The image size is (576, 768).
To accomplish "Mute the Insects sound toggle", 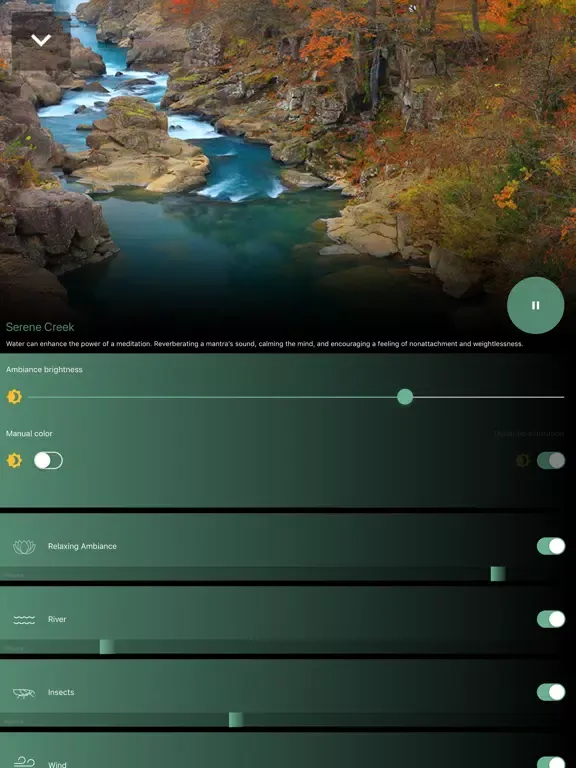I will 551,692.
